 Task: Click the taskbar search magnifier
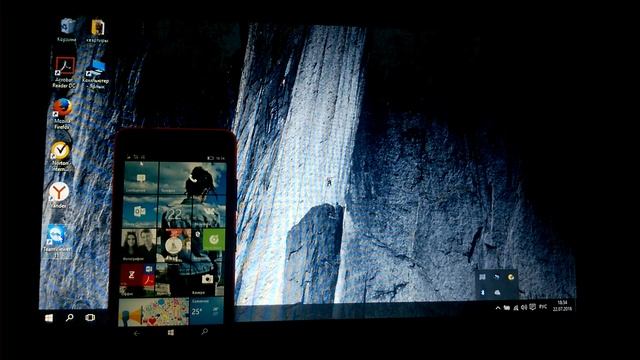pyautogui.click(x=70, y=317)
